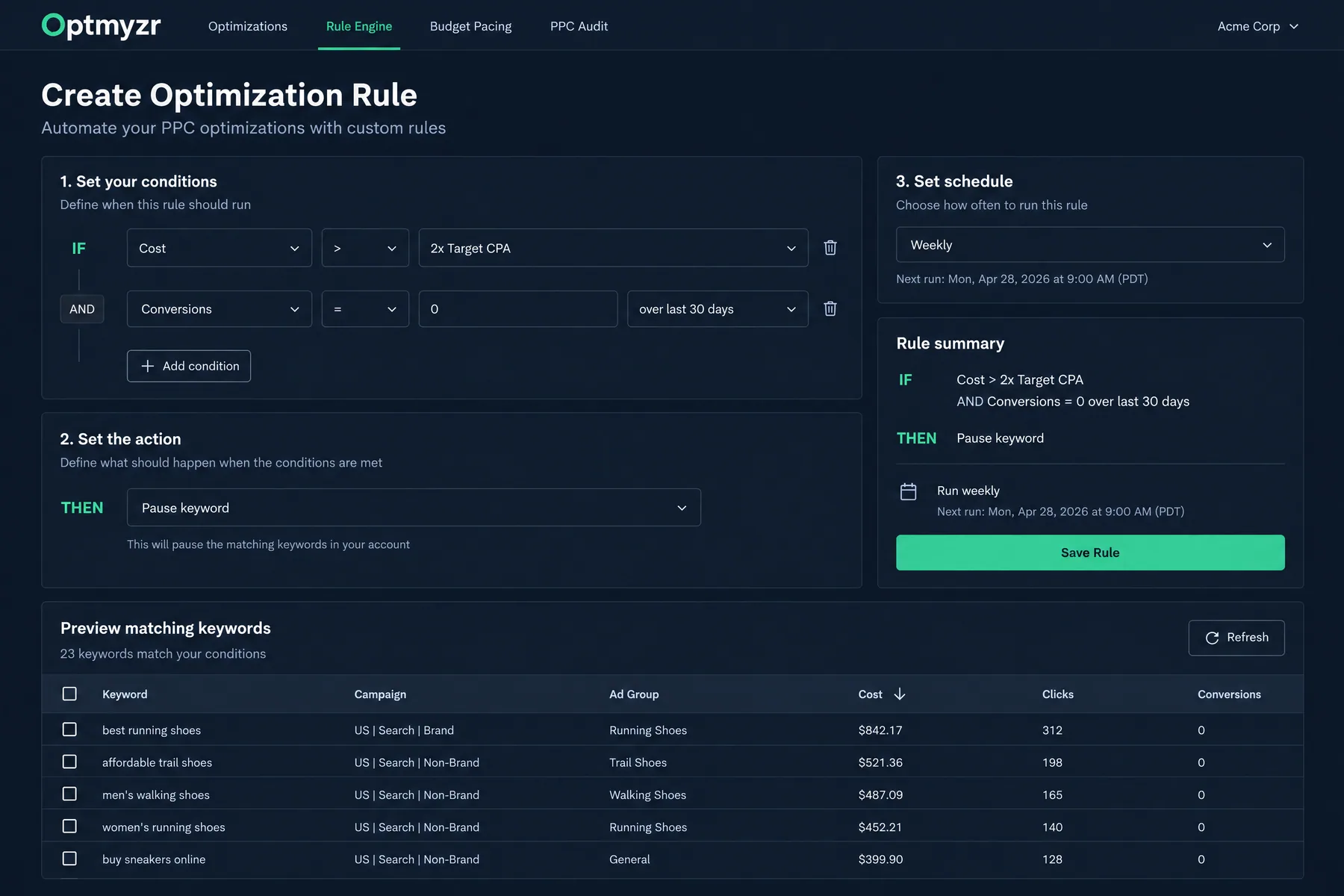Viewport: 1344px width, 896px height.
Task: Click the '23 keywords match your conditions' text
Action: 163,653
